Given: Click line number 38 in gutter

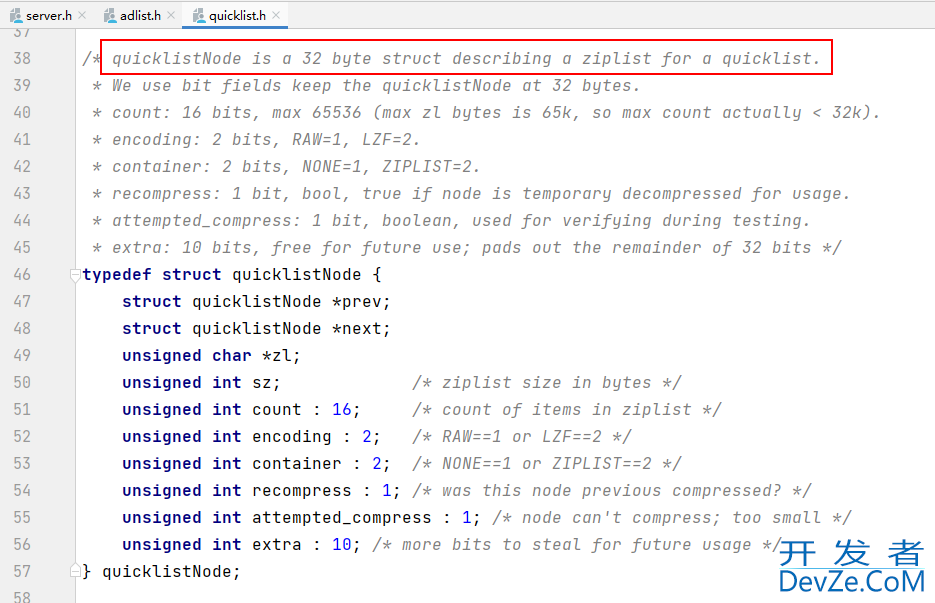Looking at the screenshot, I should pyautogui.click(x=22, y=58).
